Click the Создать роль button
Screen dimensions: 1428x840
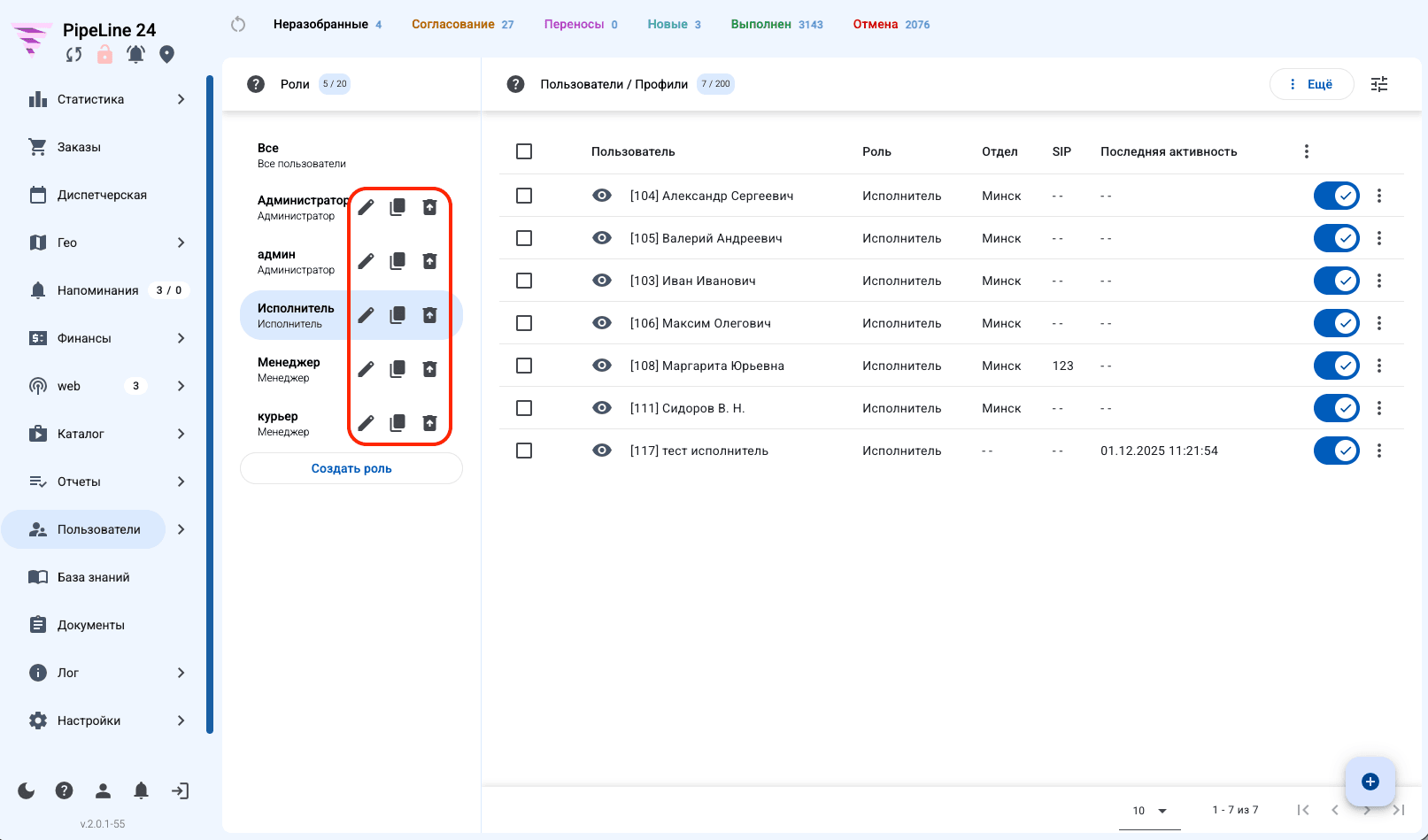351,468
